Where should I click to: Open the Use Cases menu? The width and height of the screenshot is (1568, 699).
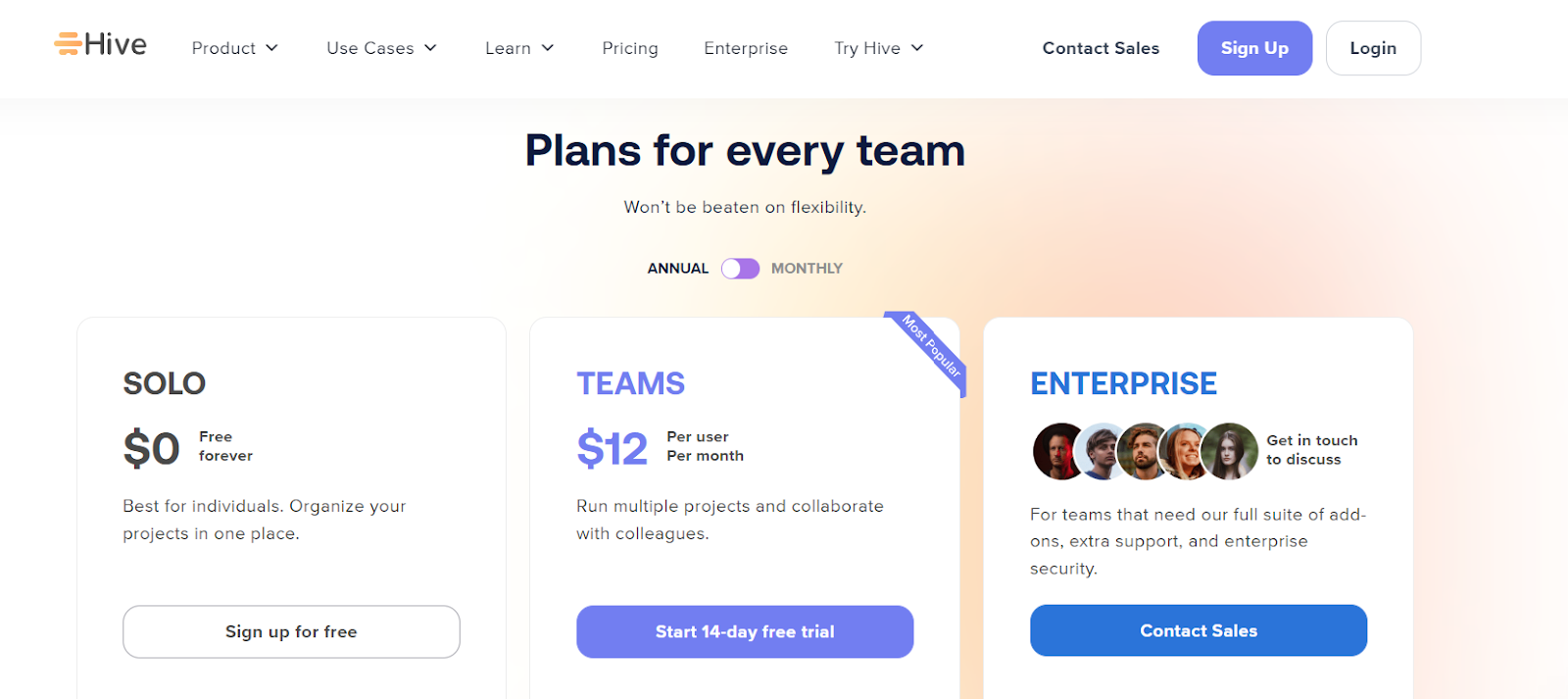tap(381, 47)
